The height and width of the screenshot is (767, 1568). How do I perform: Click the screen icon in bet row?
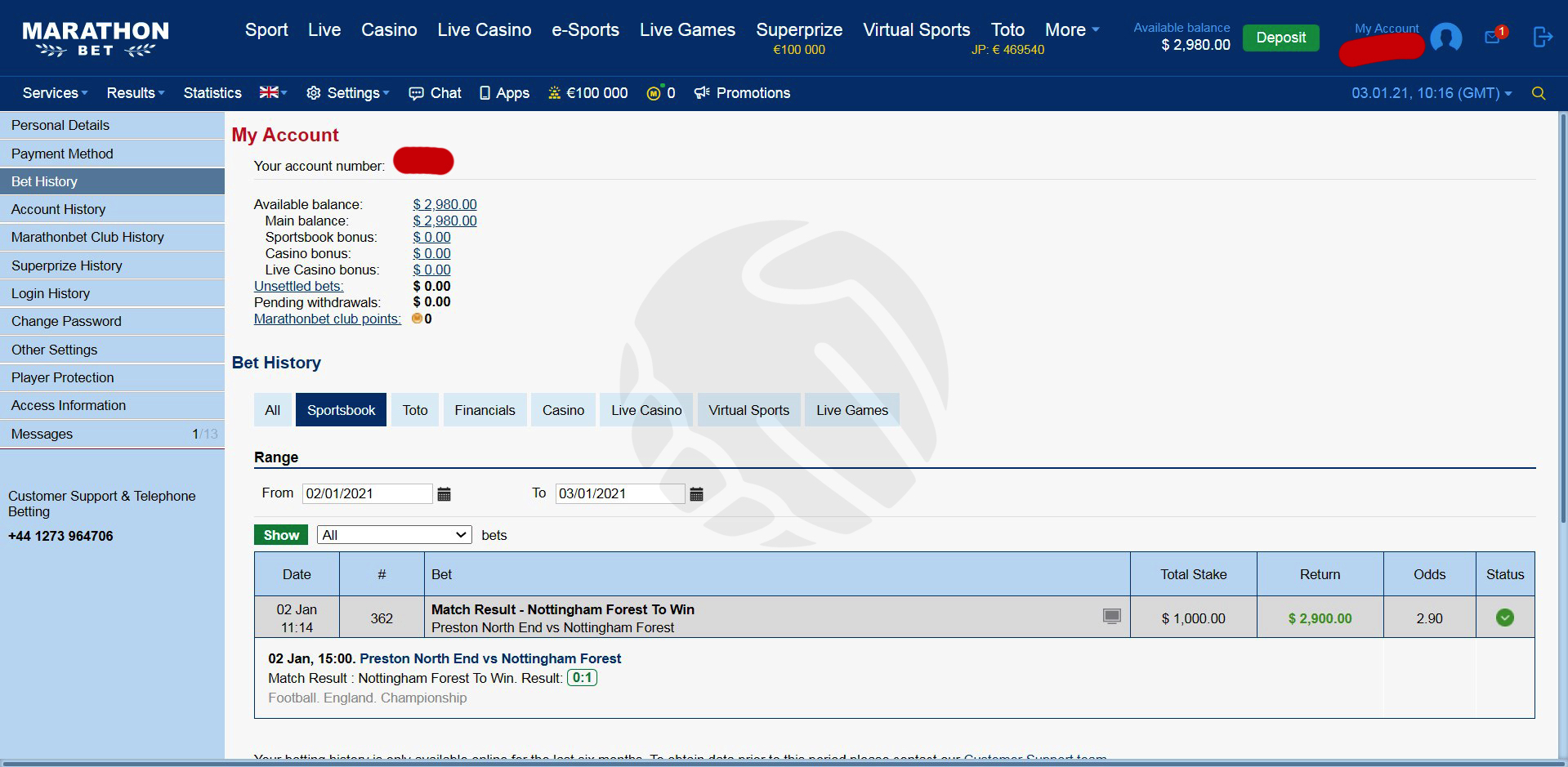pos(1112,617)
